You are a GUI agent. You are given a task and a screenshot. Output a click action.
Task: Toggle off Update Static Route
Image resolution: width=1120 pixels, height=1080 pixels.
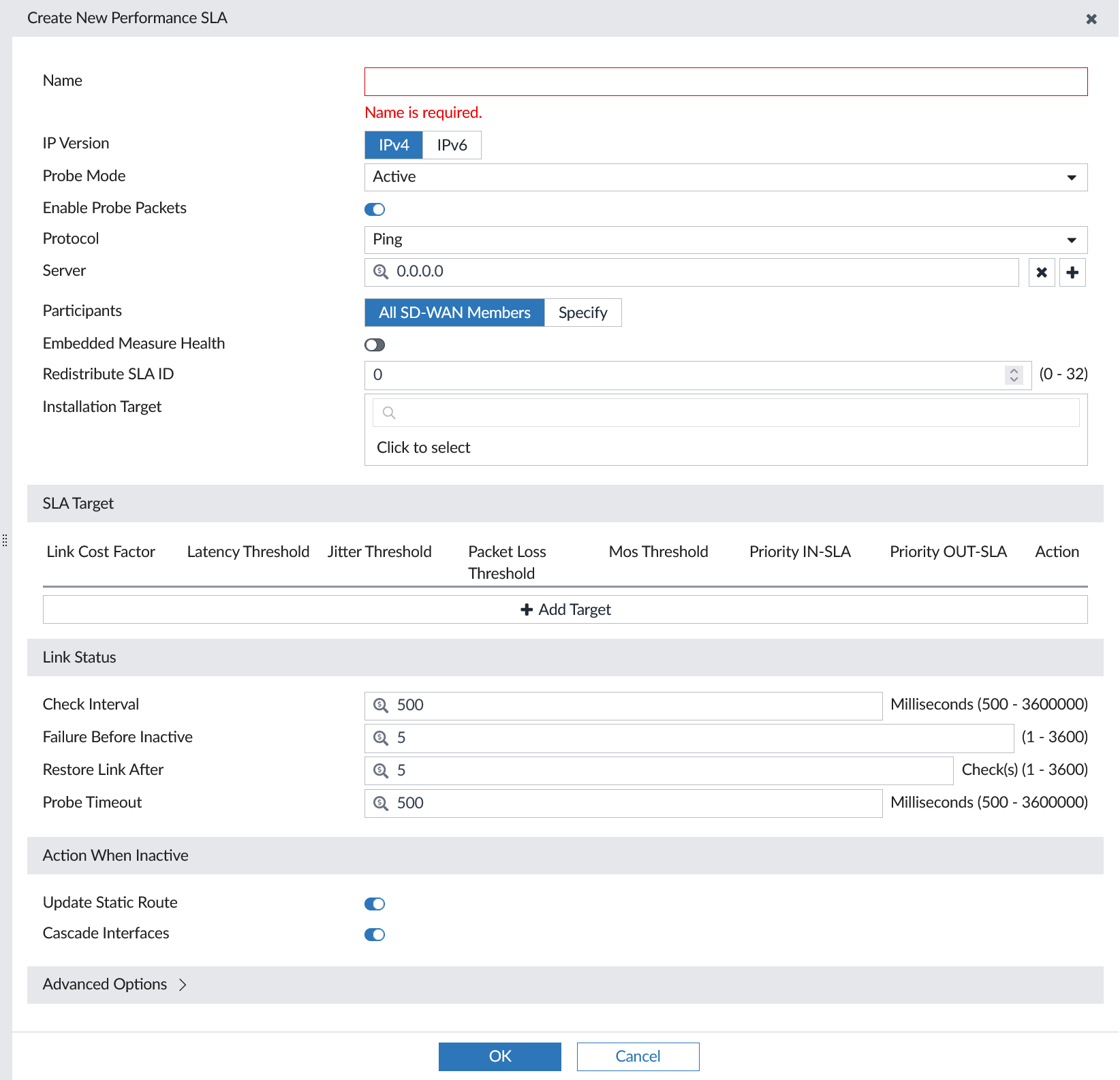point(375,904)
